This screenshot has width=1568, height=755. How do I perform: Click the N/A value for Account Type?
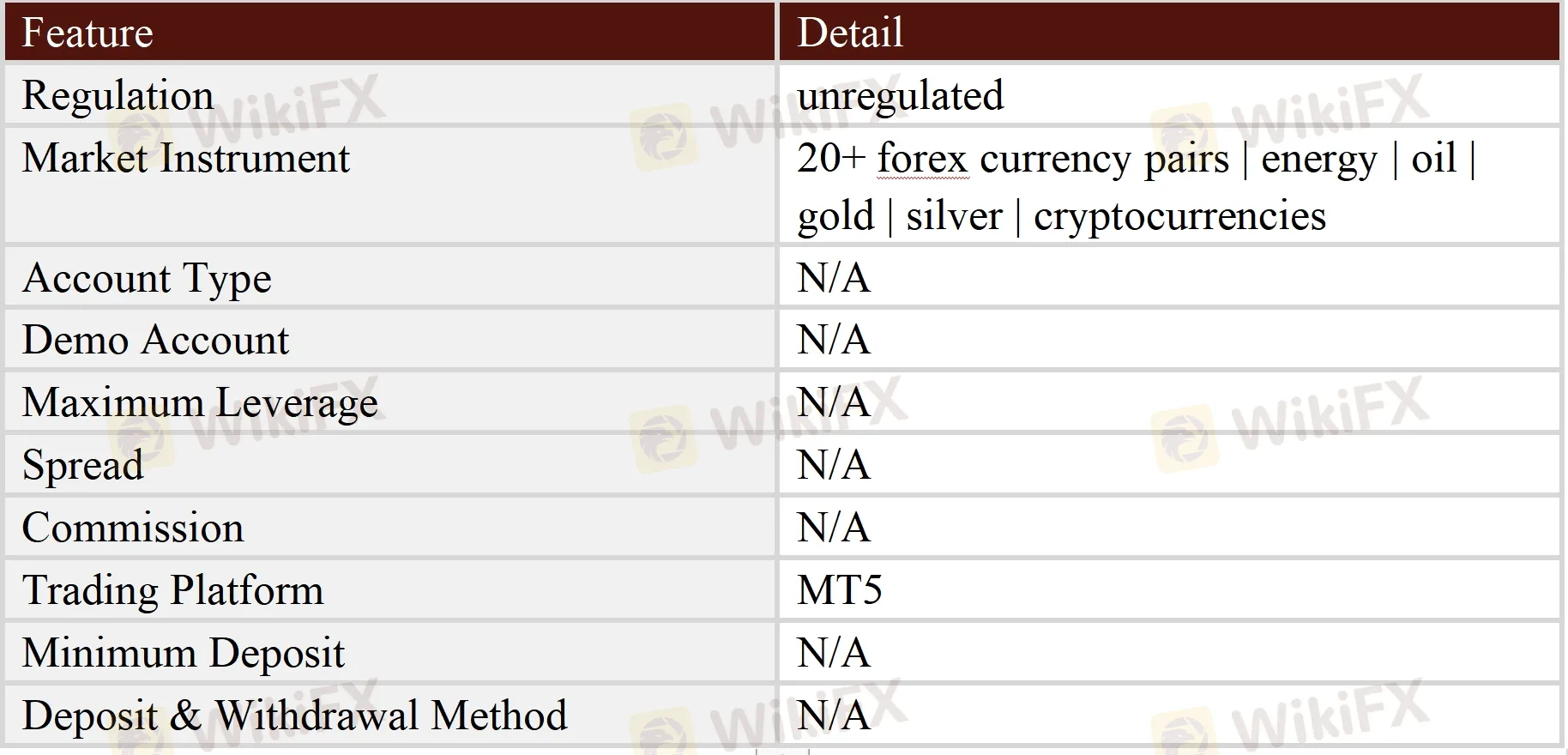[x=833, y=279]
